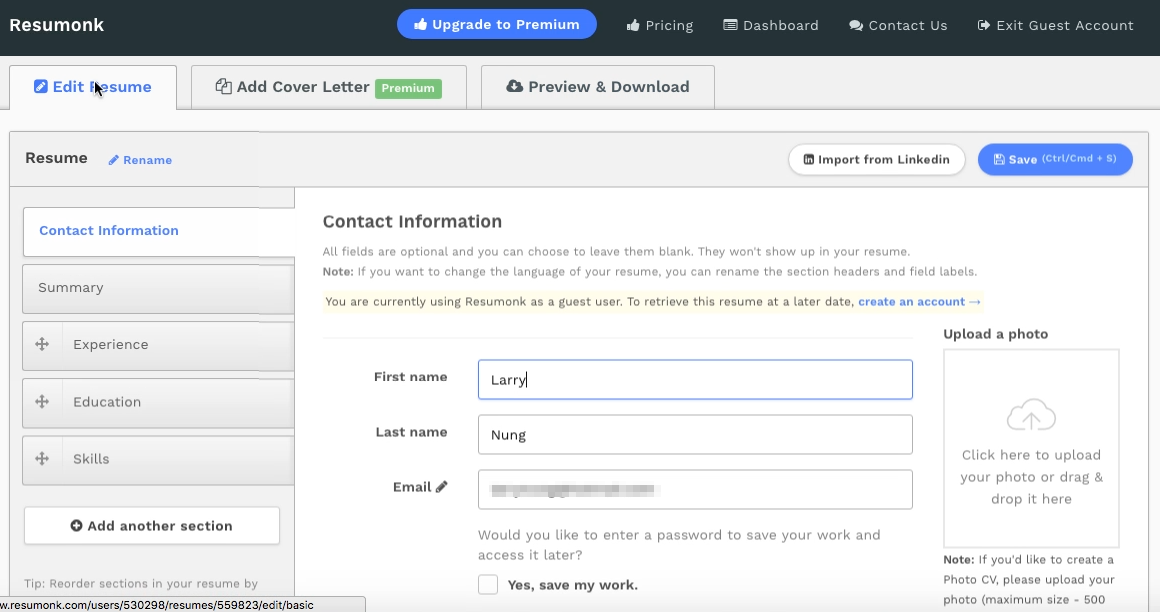This screenshot has width=1160, height=612.
Task: Click the cloud upload photo icon
Action: (1031, 415)
